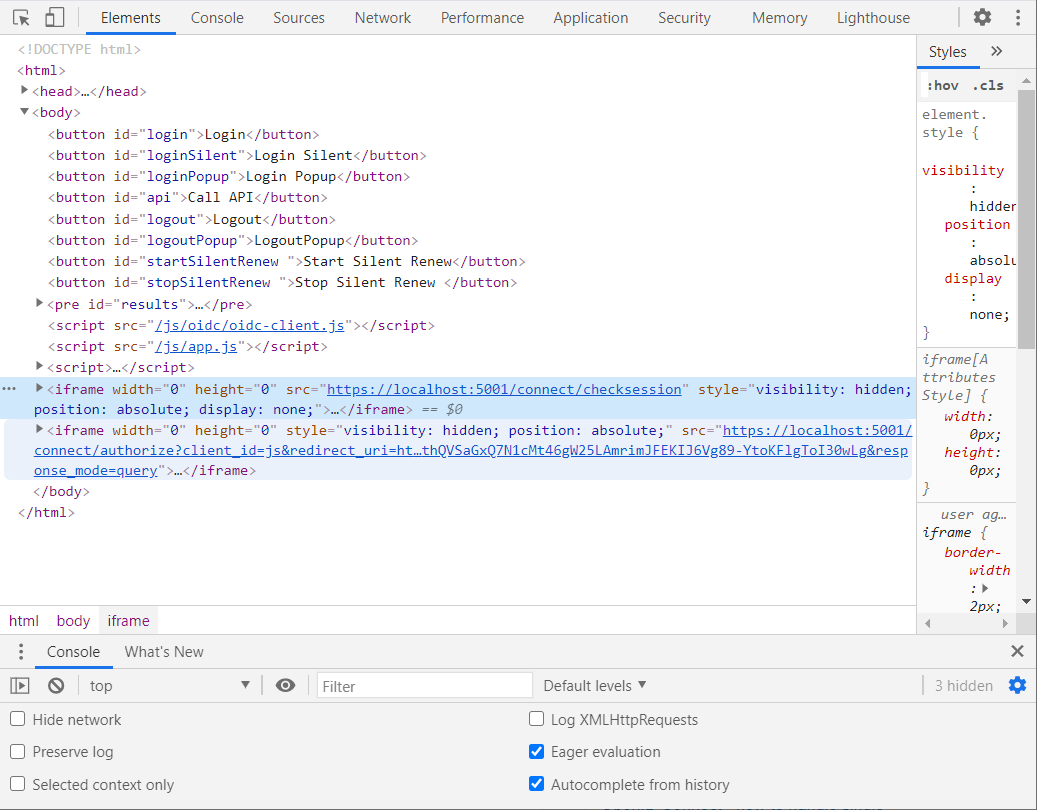Viewport: 1038px width, 810px height.
Task: Create a live expression eye icon
Action: tap(285, 686)
